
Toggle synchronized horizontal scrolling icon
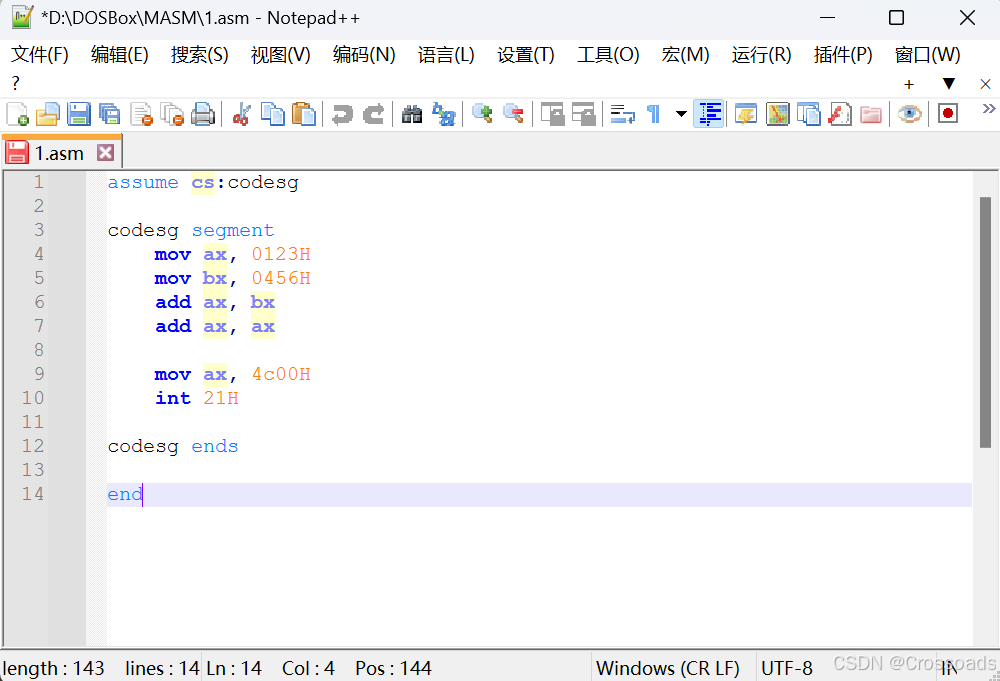[x=584, y=114]
